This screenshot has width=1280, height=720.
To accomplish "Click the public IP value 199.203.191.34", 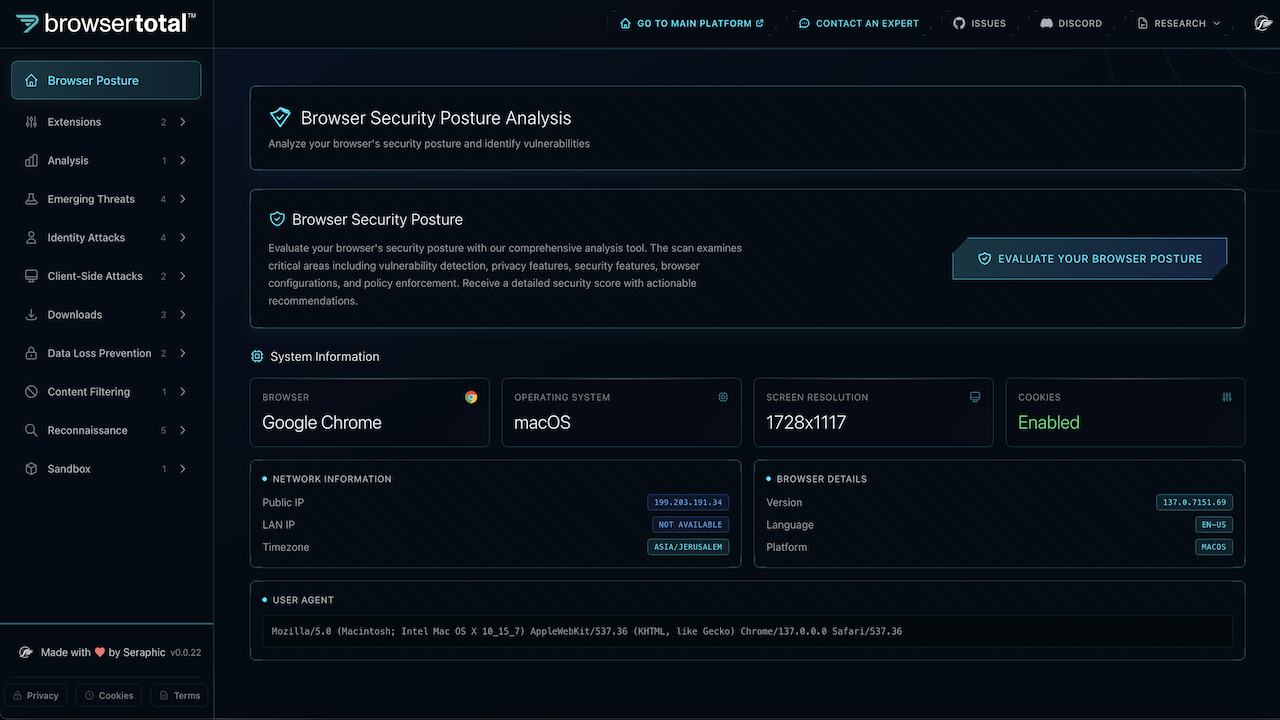I will [688, 503].
